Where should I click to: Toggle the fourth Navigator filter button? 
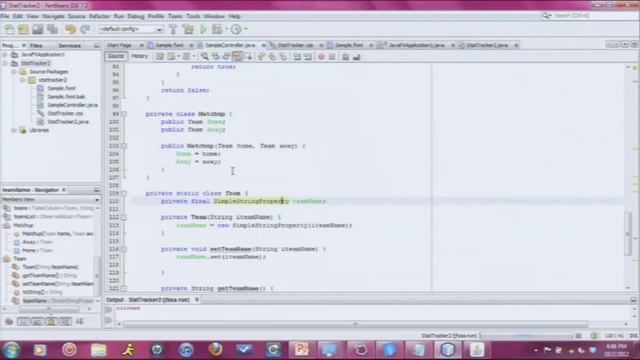[x=65, y=322]
